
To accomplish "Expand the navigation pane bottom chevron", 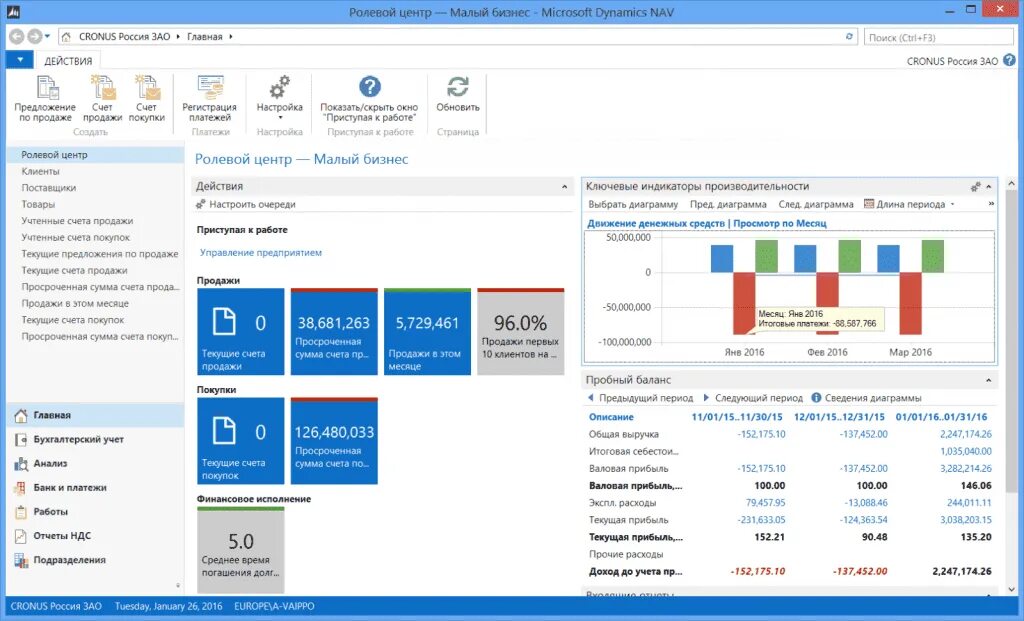I will pos(178,586).
